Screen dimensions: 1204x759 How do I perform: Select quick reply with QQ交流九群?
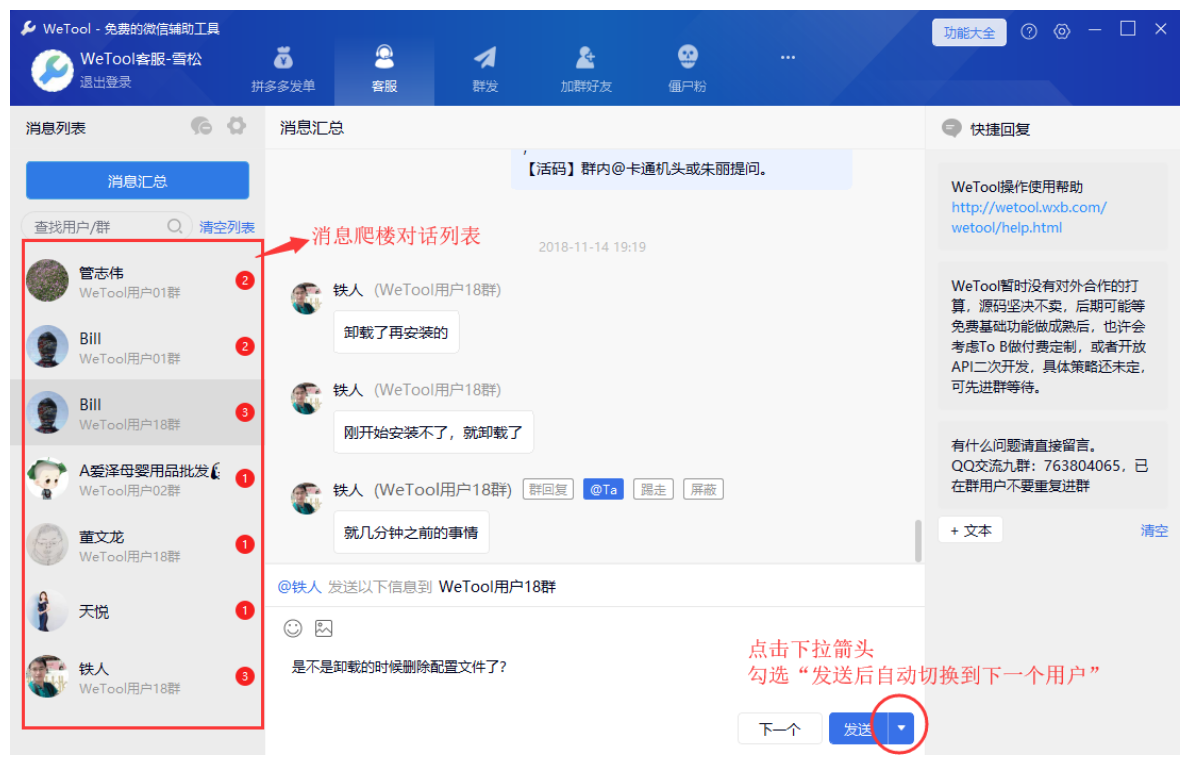(1052, 465)
